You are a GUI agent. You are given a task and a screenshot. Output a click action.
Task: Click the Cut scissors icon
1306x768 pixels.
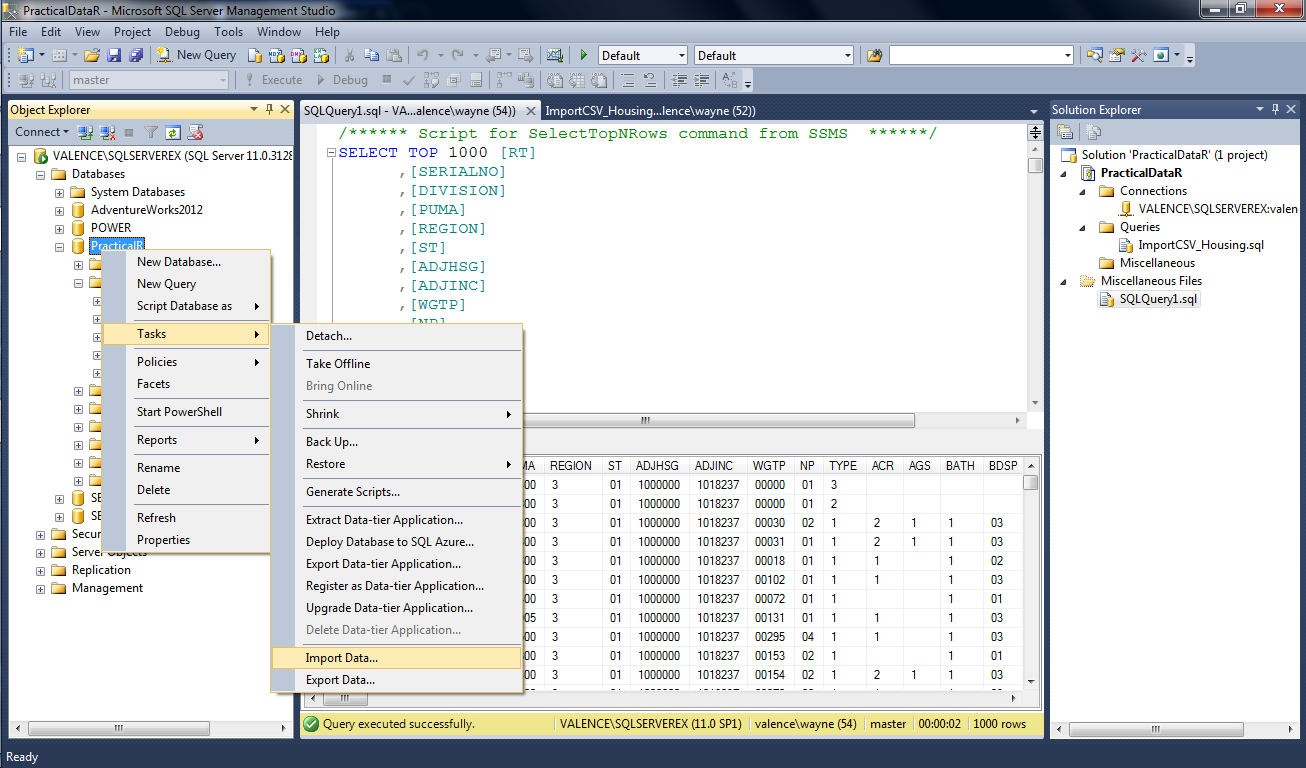pos(349,55)
